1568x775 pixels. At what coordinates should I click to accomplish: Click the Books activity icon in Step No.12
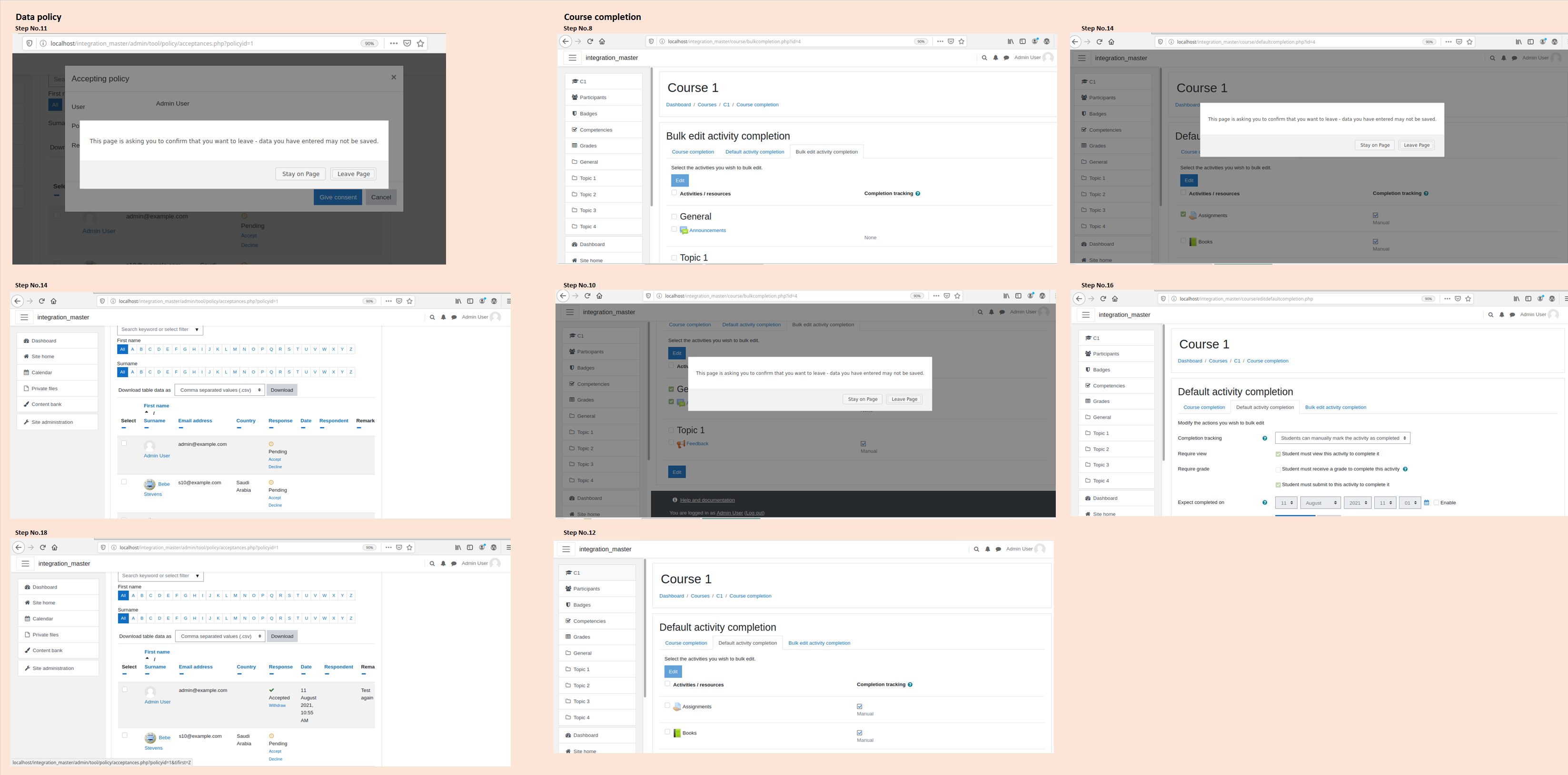point(677,733)
